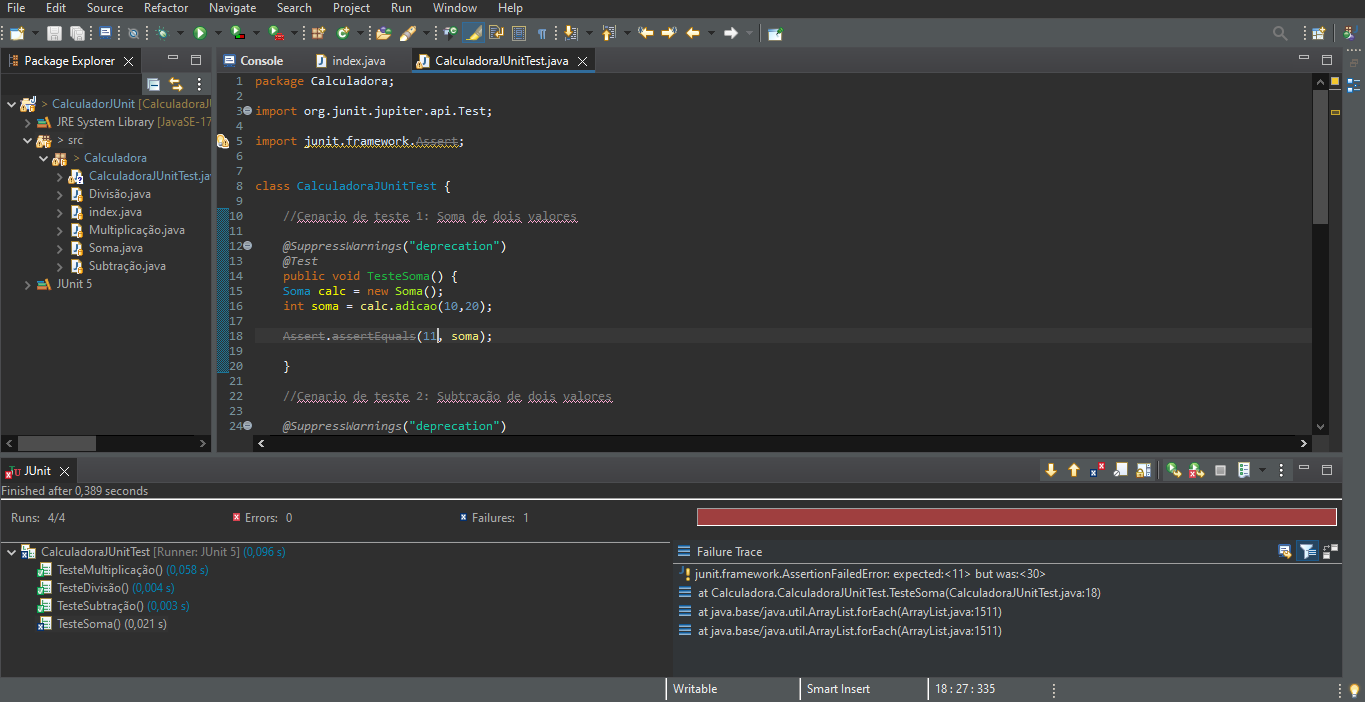Save the current file with Save icon

point(54,33)
